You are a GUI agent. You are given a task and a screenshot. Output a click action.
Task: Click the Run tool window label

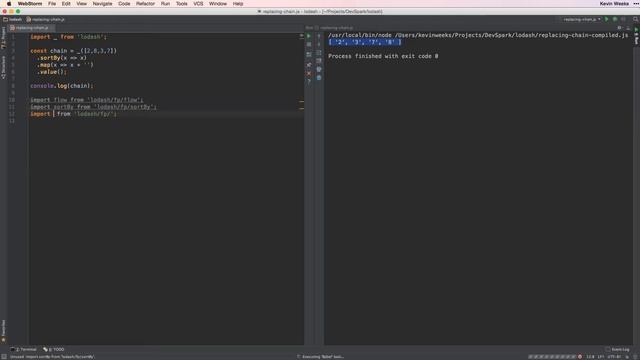309,28
